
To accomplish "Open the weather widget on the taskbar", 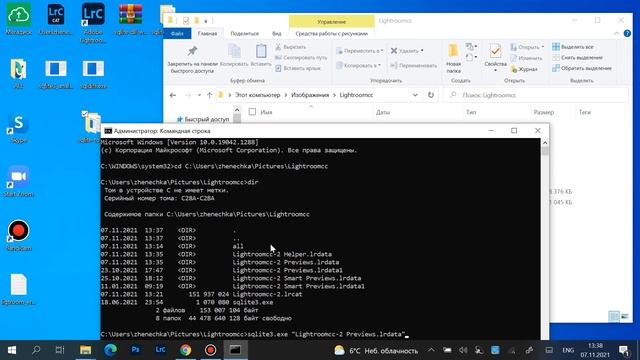I will click(x=376, y=351).
